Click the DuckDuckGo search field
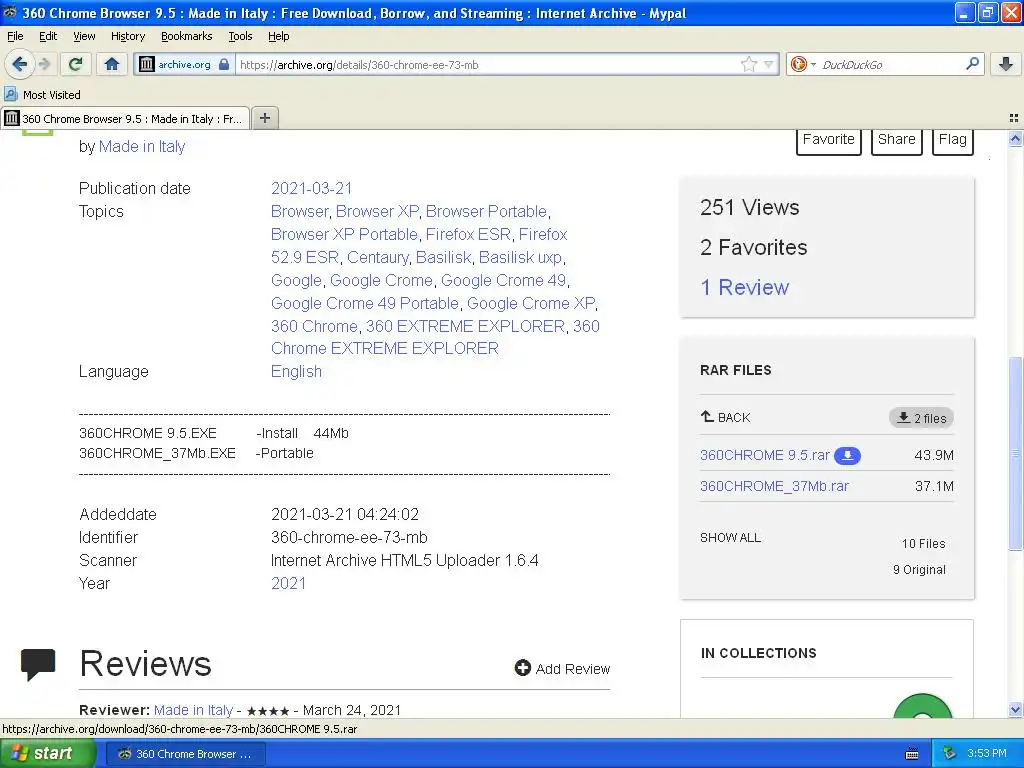 point(891,64)
